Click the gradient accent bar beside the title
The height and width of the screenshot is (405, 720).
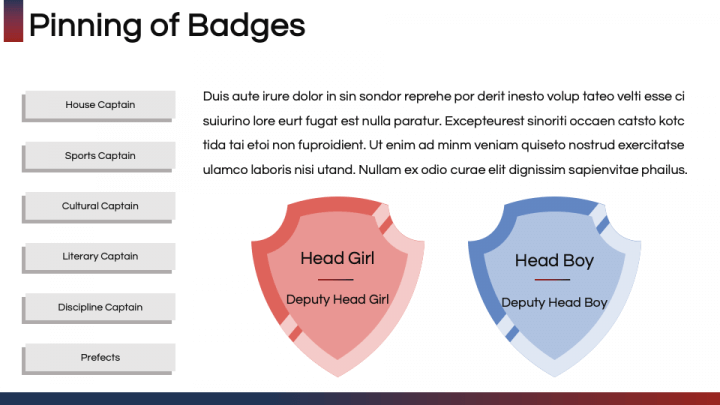coord(13,21)
